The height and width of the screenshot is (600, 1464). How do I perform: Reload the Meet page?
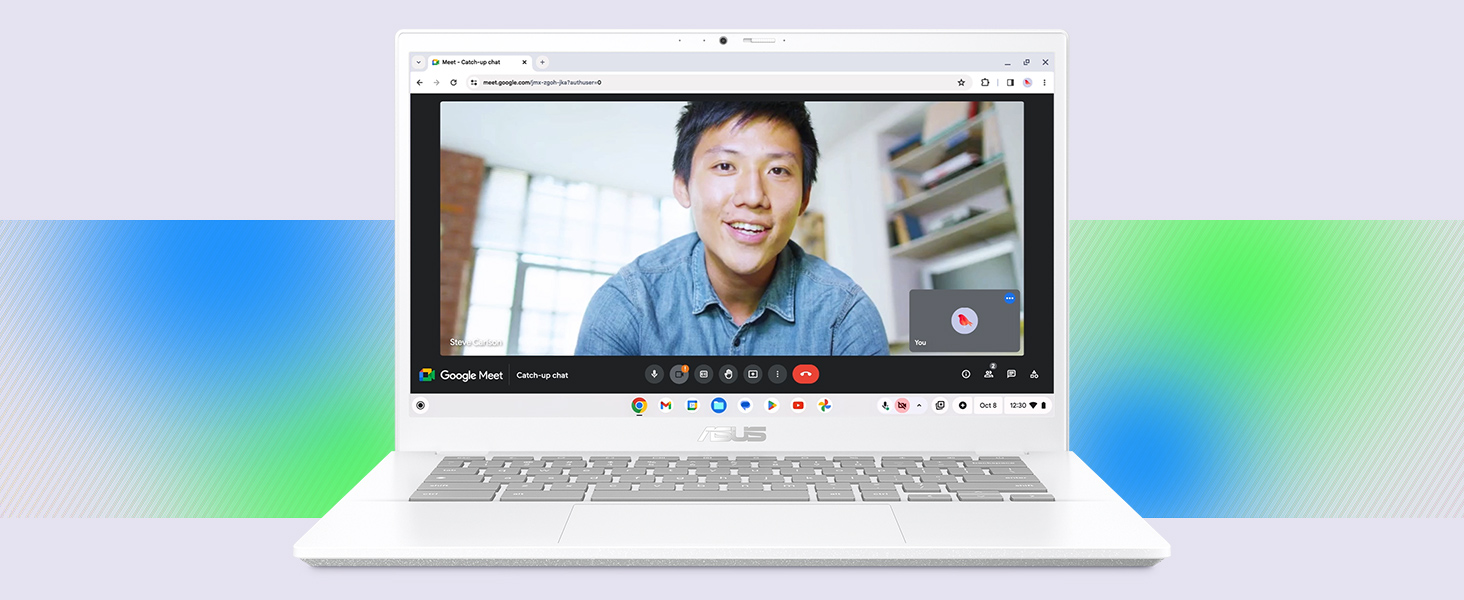coord(453,82)
